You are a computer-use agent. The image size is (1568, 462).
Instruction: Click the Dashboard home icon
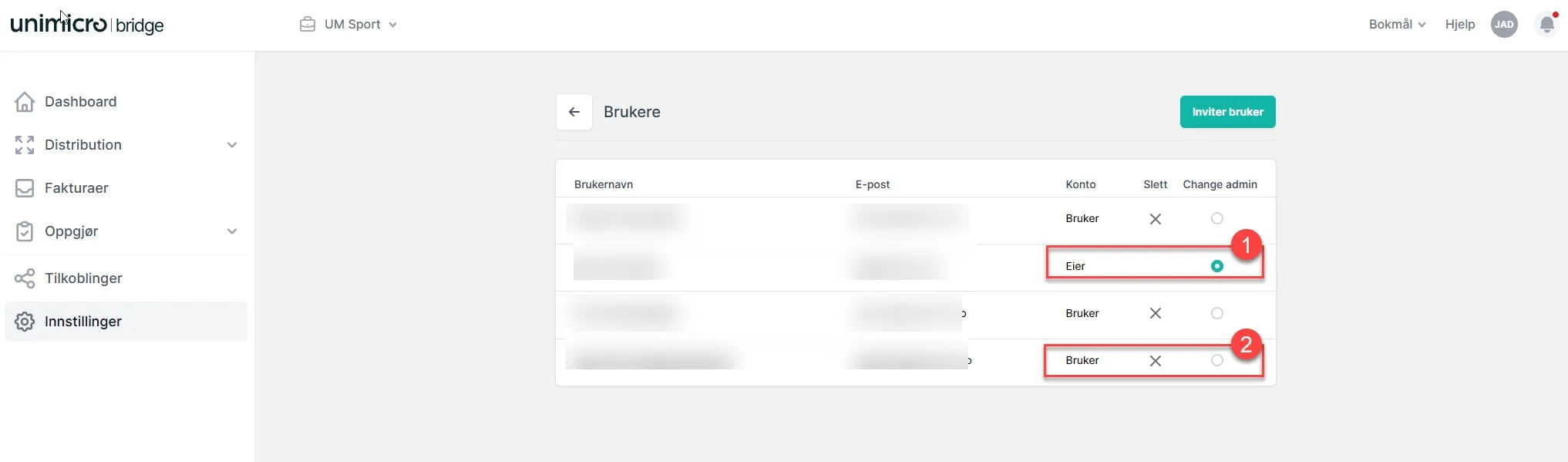point(25,102)
